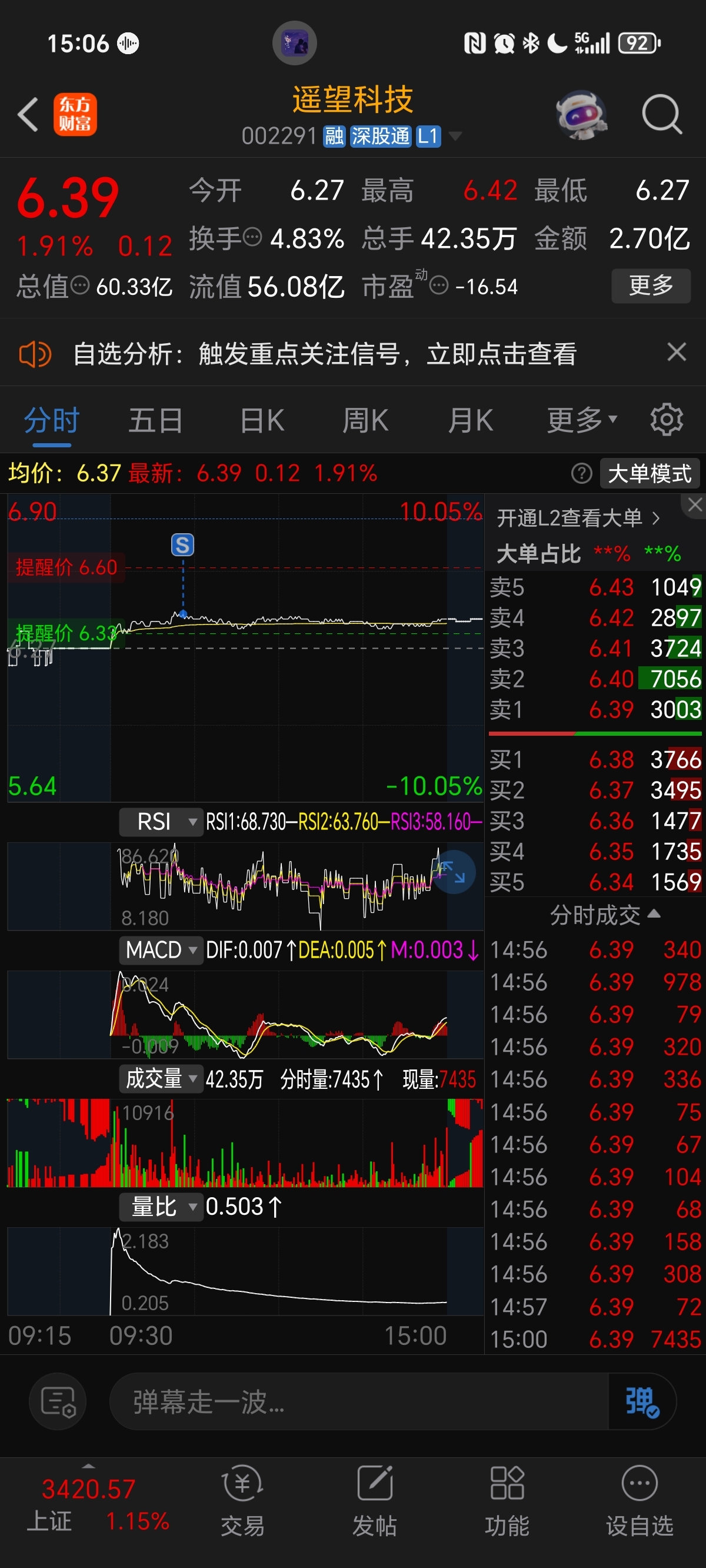Open the 交易 trade icon
706x1568 pixels.
[x=242, y=1500]
